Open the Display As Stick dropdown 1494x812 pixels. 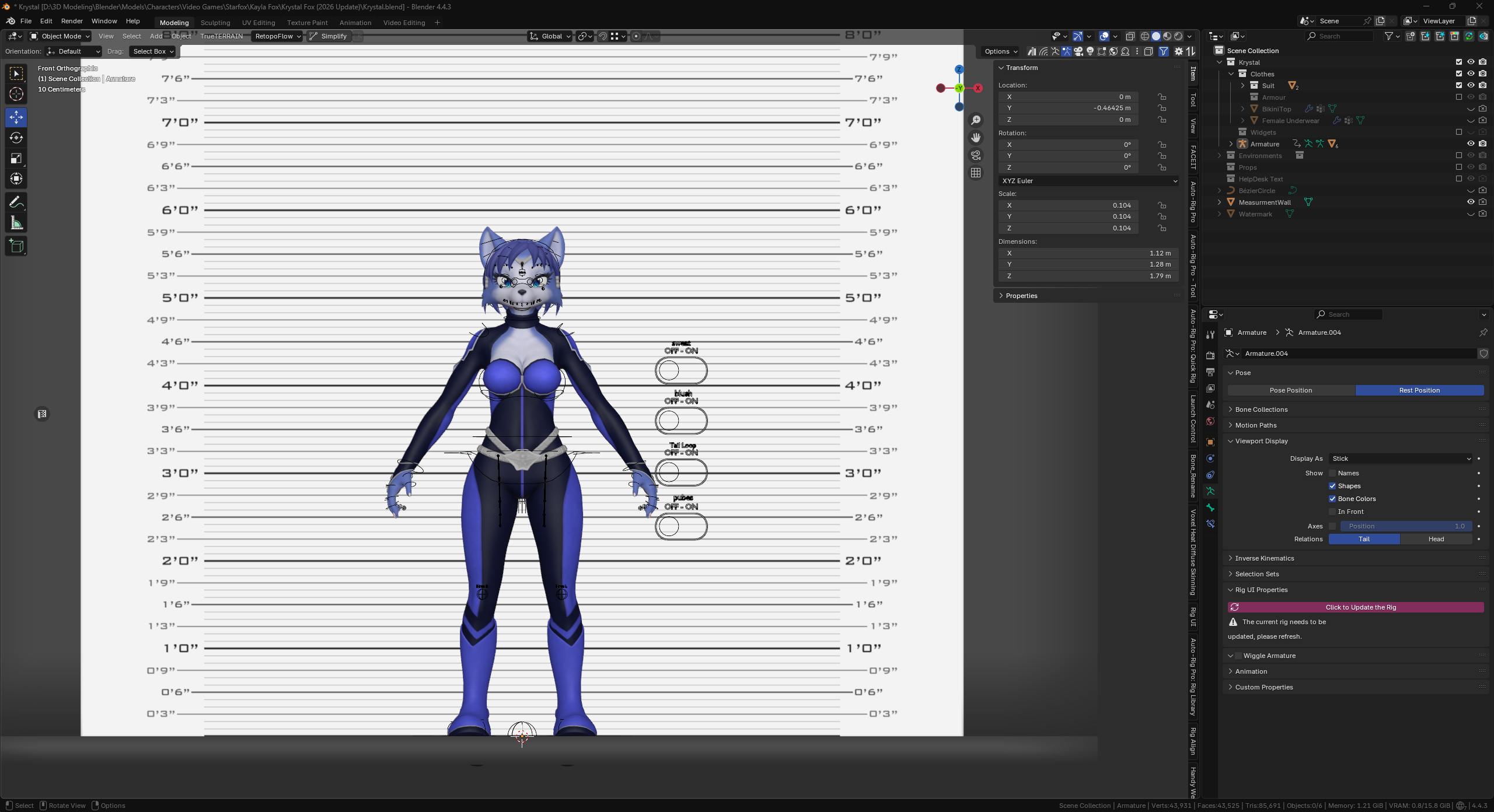(x=1401, y=459)
